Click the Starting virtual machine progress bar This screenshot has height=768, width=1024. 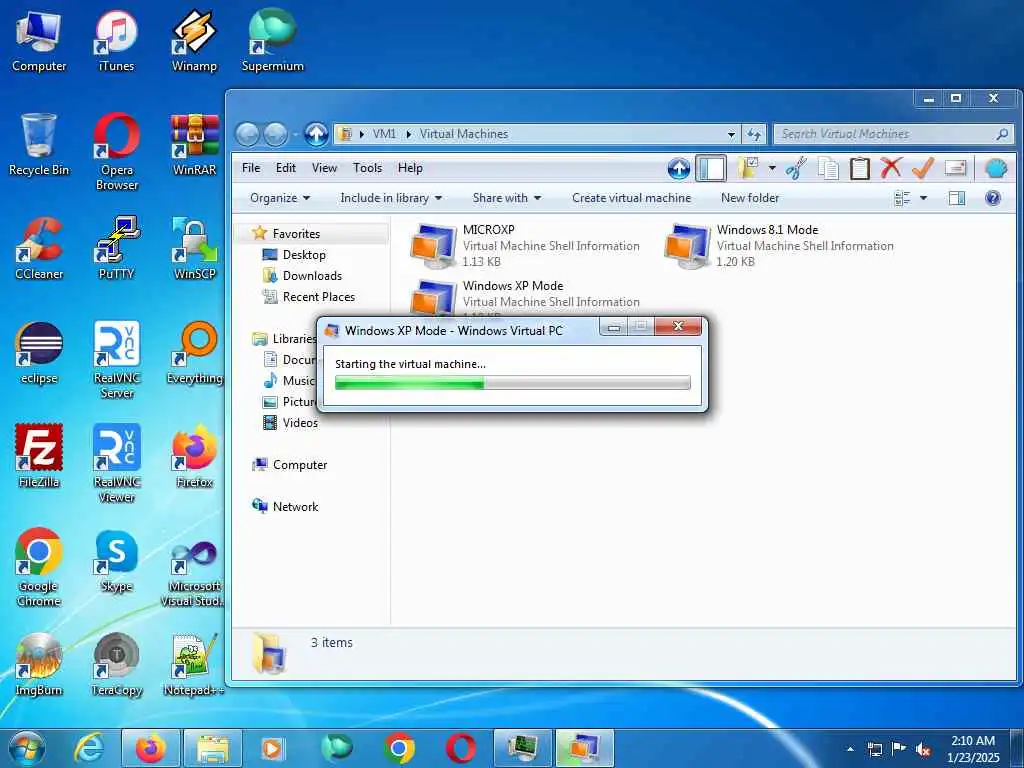(x=512, y=383)
